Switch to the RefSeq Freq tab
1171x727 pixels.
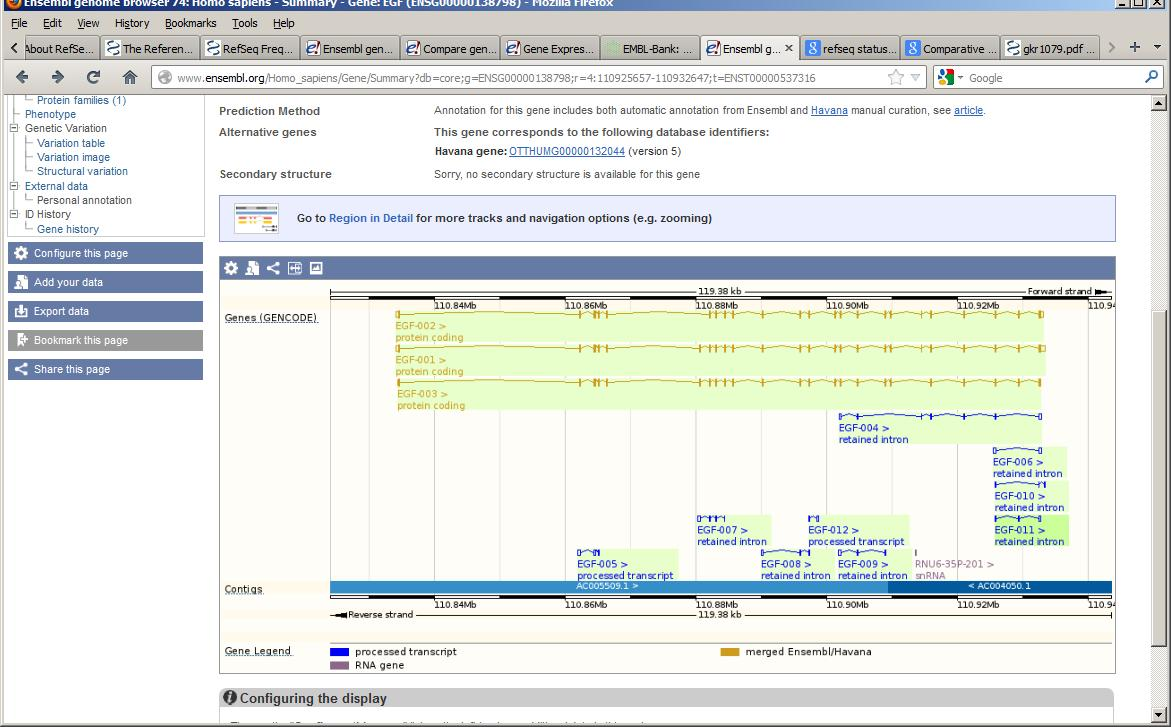pos(250,48)
